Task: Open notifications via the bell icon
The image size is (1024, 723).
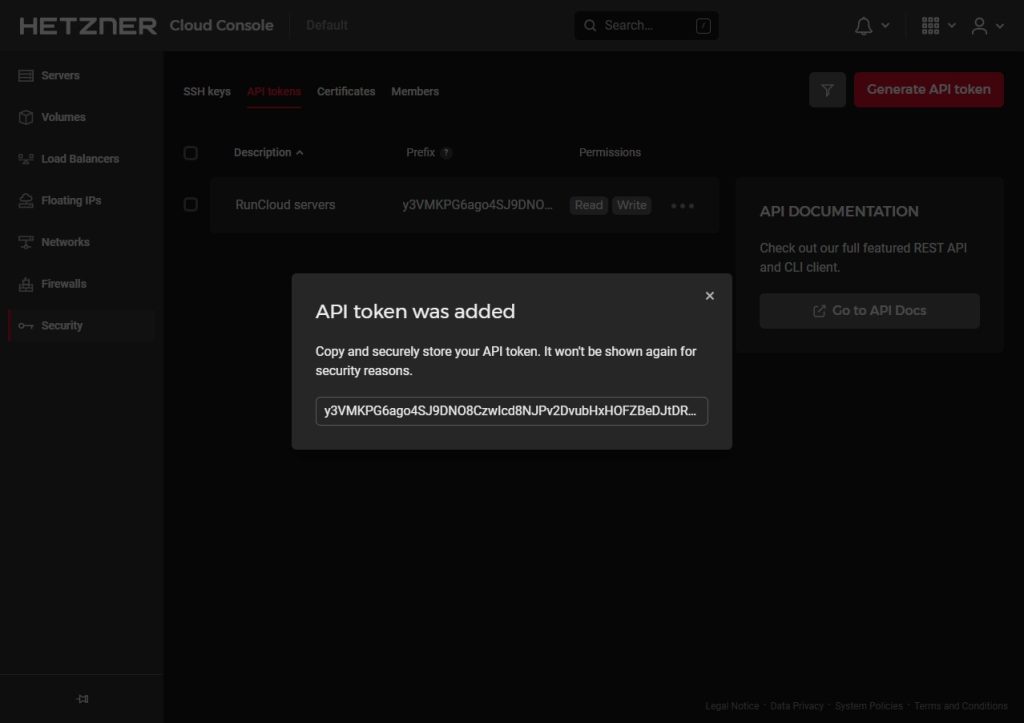Action: click(864, 25)
